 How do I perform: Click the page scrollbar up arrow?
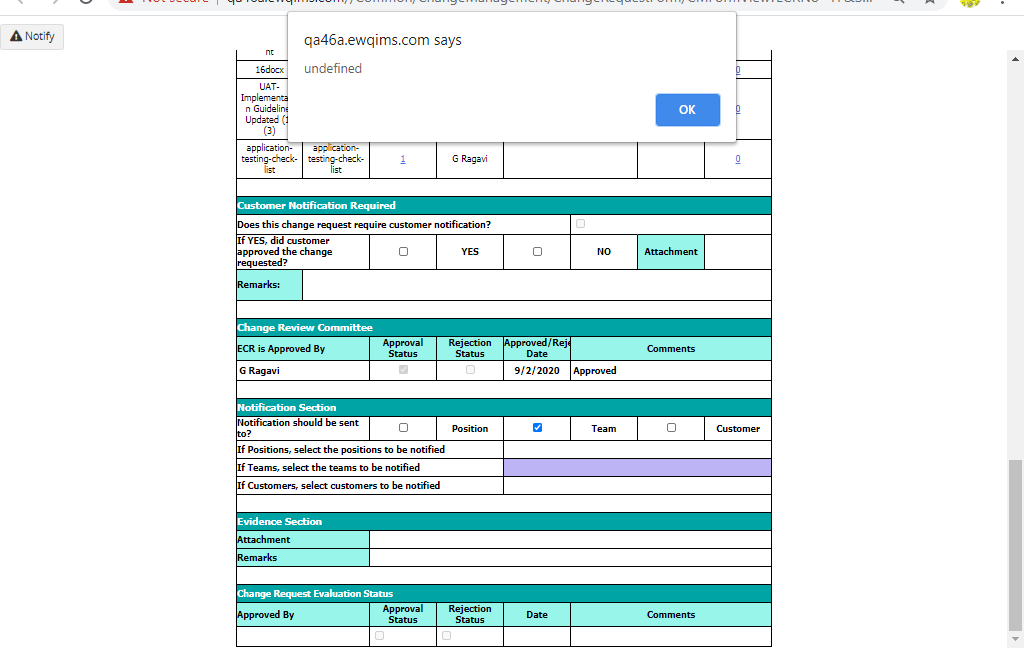[1015, 59]
